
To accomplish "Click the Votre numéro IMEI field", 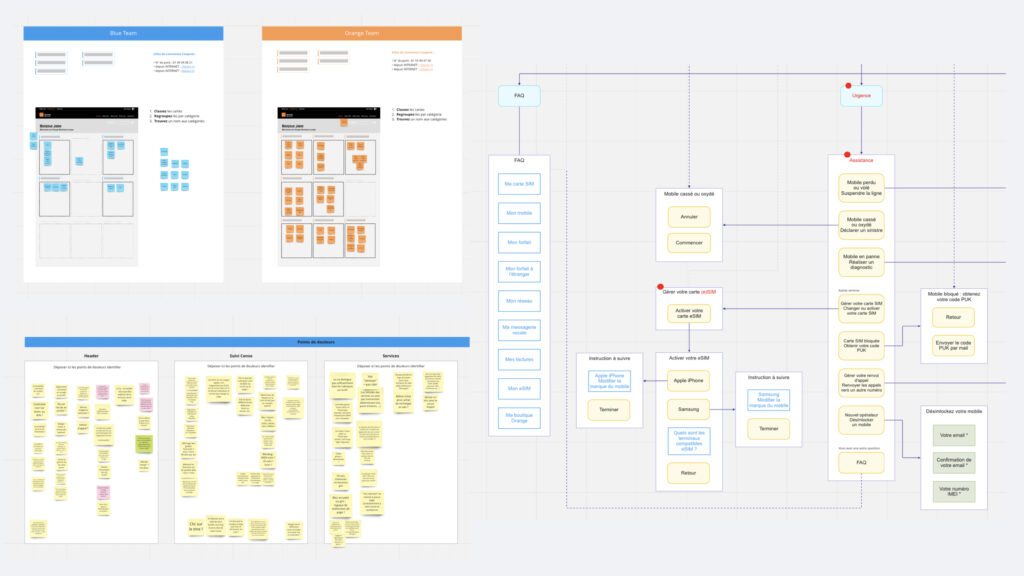I will [953, 491].
